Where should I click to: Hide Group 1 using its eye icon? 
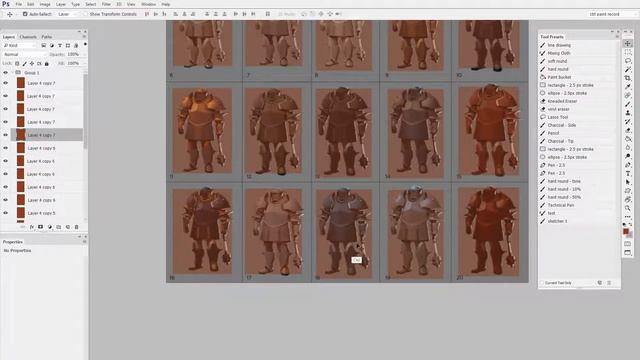coord(6,73)
